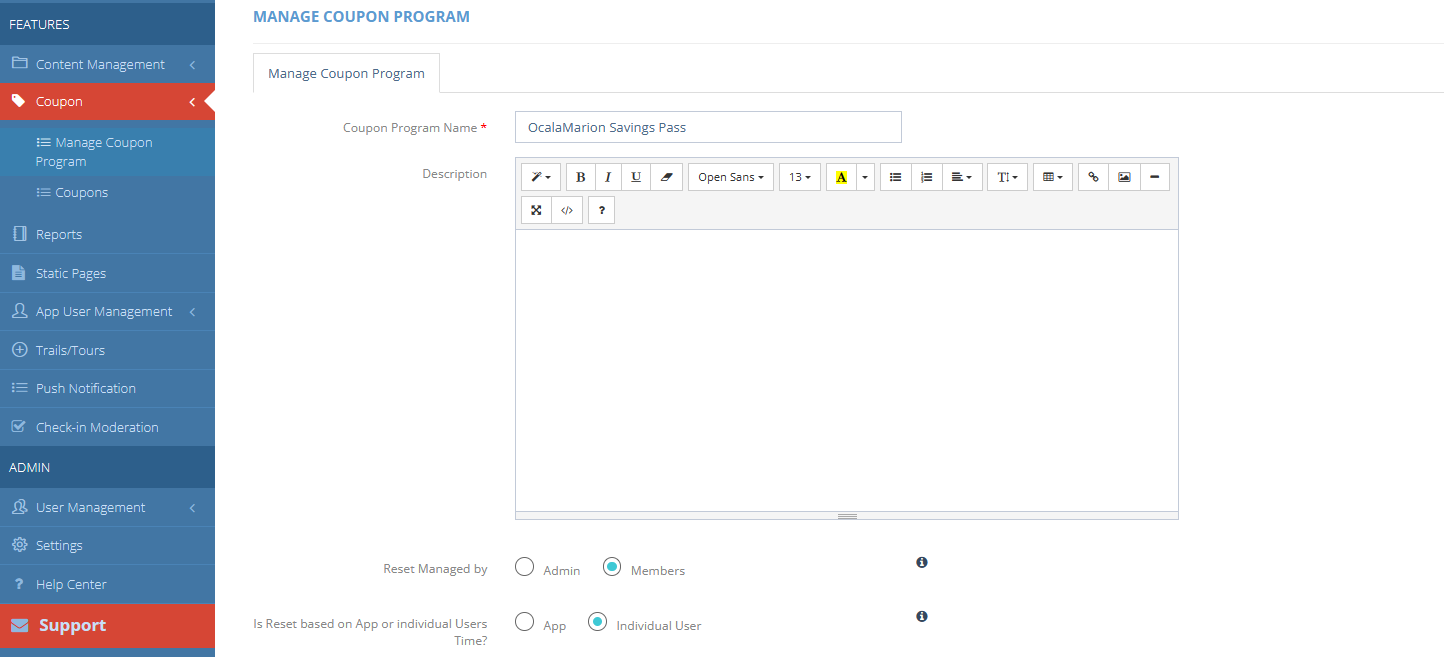Viewport: 1444px width, 657px height.
Task: Switch to code view in editor
Action: click(567, 210)
